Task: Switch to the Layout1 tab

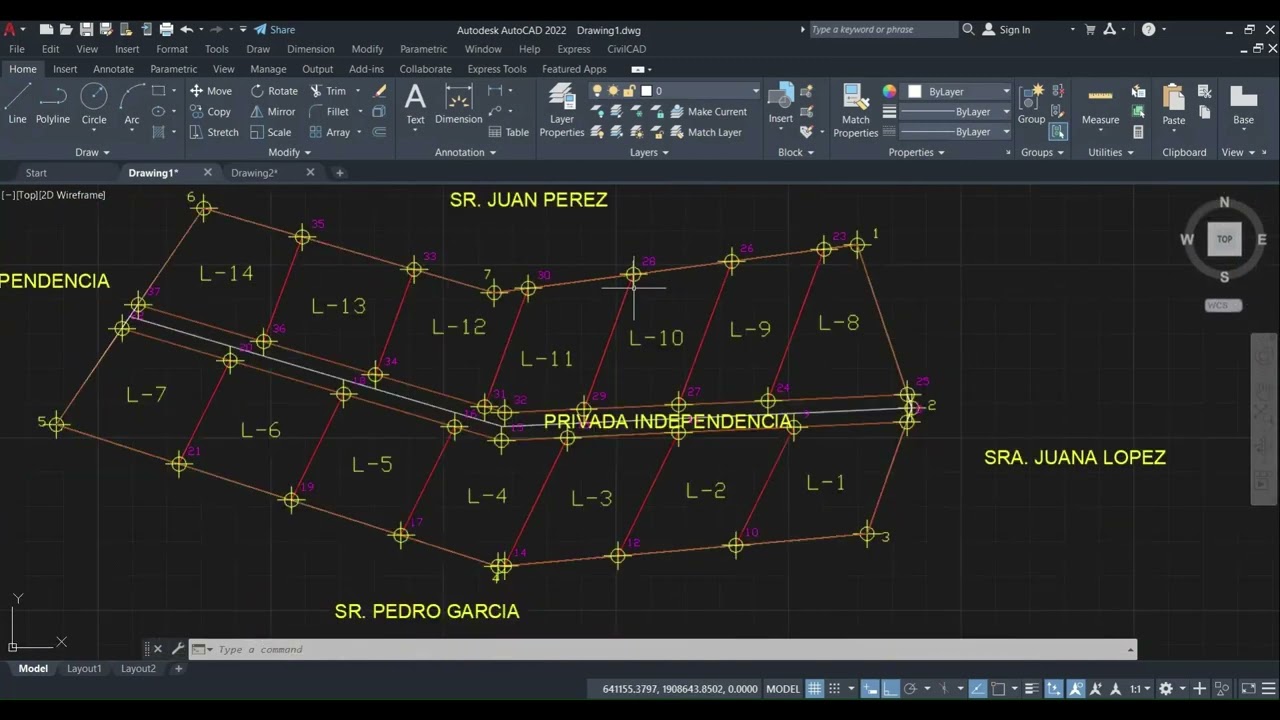Action: click(x=84, y=668)
